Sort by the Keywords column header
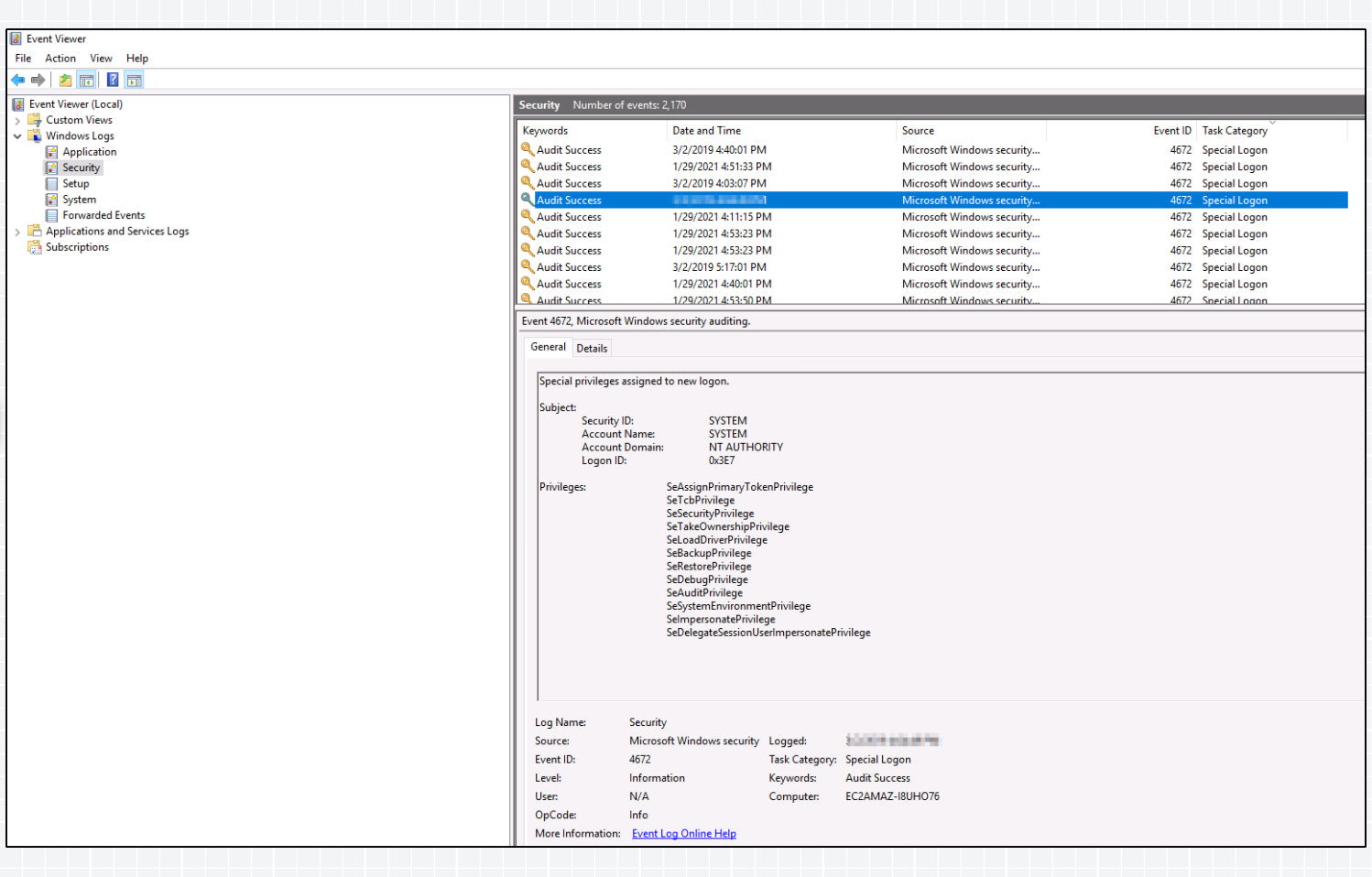Screen dimensions: 1372x877 pos(593,131)
